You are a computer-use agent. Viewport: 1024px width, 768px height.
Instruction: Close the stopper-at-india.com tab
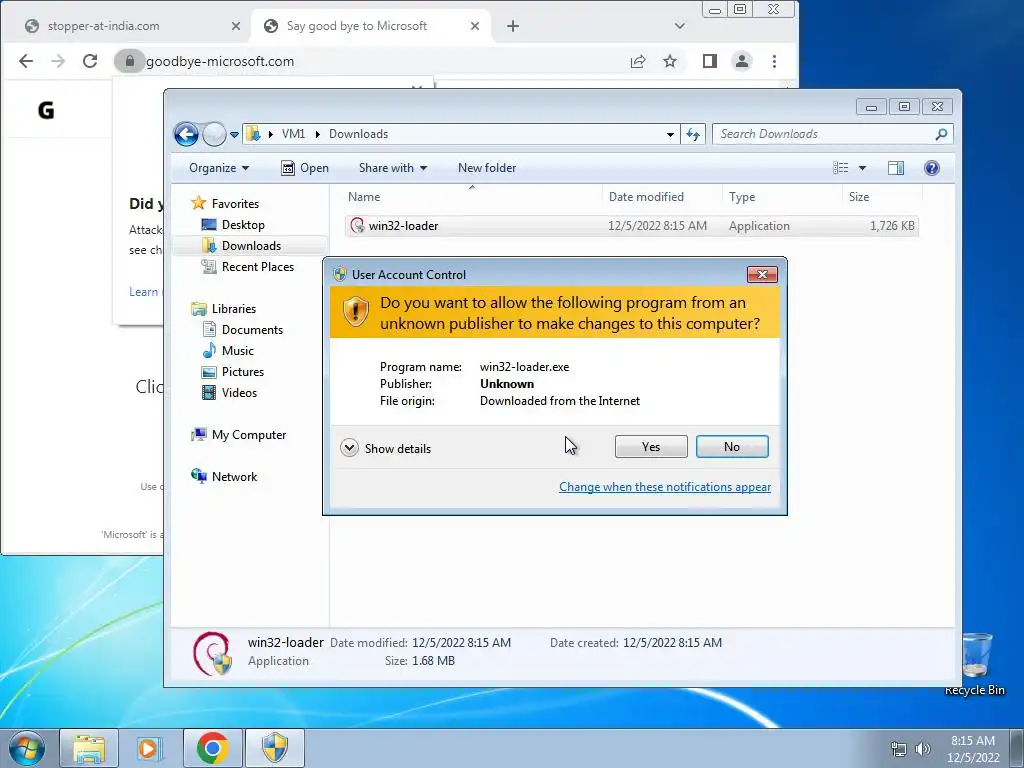[x=236, y=26]
